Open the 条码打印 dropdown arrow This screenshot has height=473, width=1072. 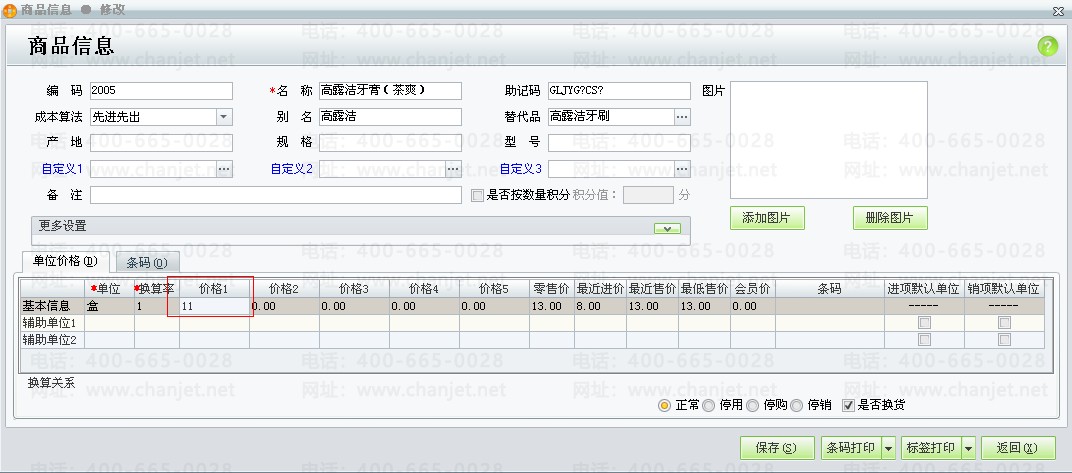pyautogui.click(x=888, y=448)
